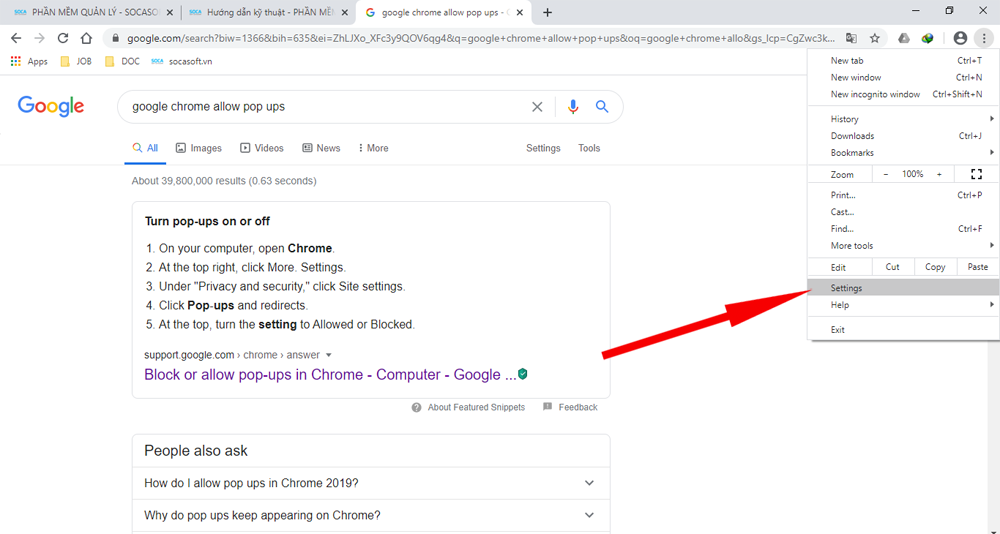Screen dimensions: 1000x534
Task: Click Copy in the Edit row
Action: pyautogui.click(x=936, y=267)
